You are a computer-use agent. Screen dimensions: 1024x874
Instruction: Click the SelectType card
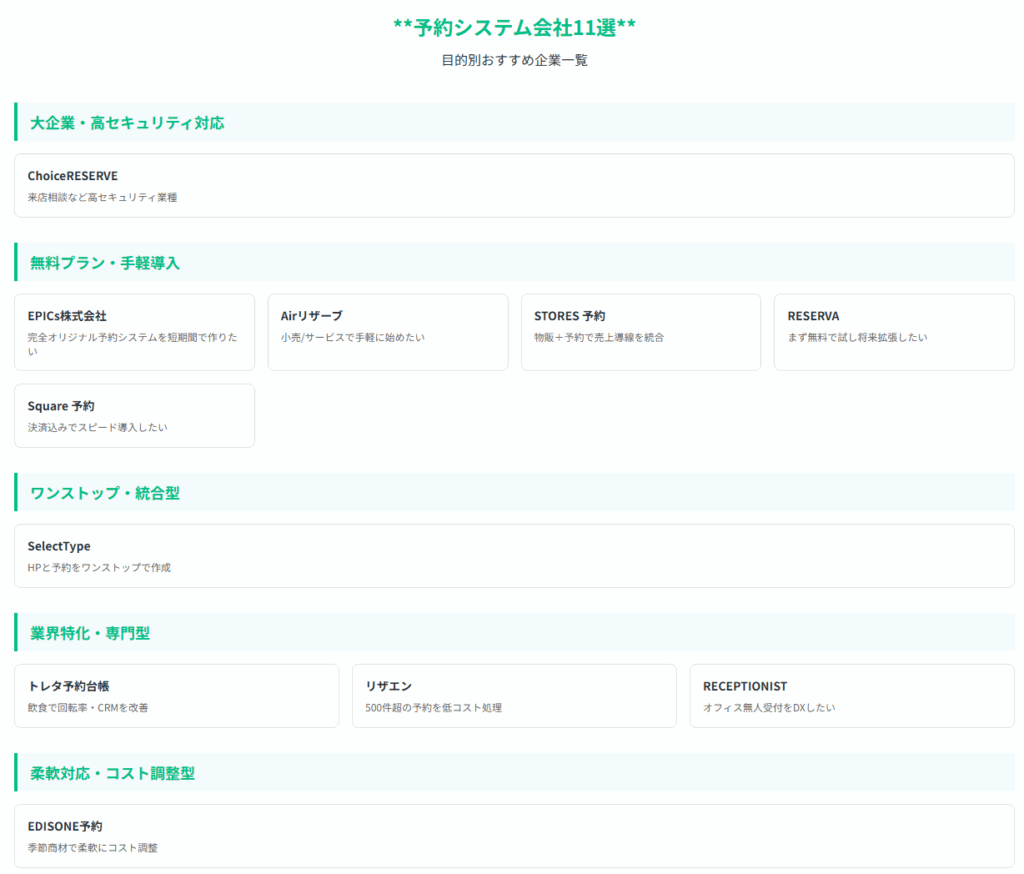coord(514,556)
